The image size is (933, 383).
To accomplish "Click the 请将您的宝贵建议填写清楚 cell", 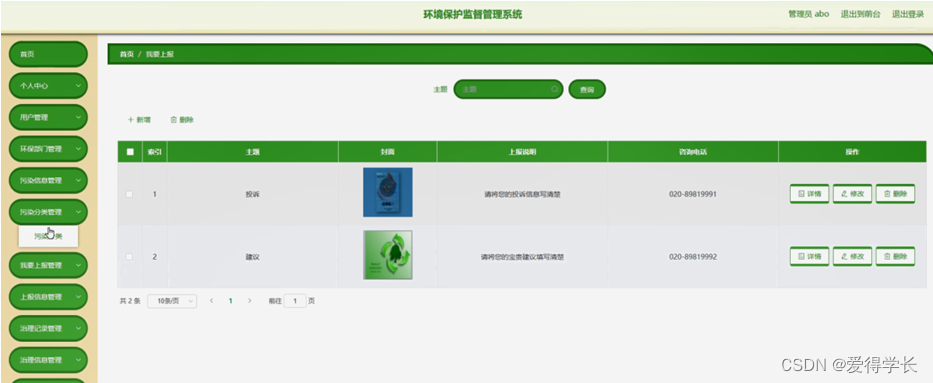I will (522, 257).
